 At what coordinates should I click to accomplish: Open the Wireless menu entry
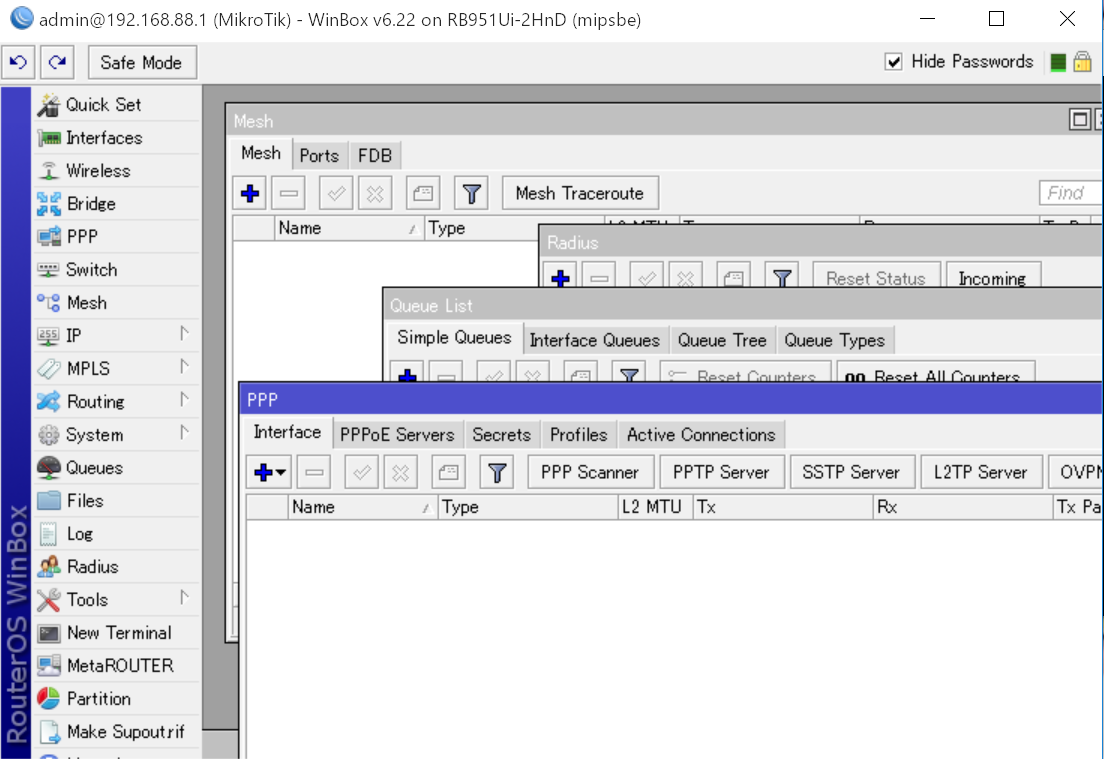[117, 171]
